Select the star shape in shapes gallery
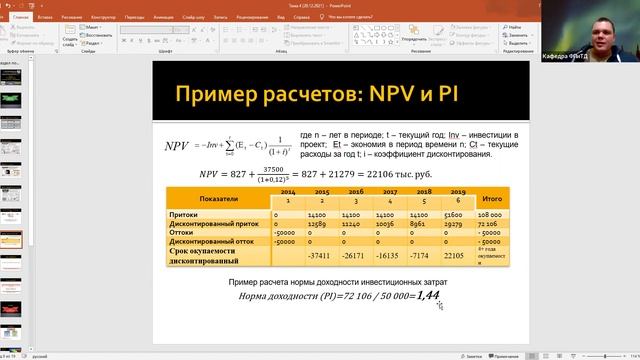The image size is (640, 360). pos(391,42)
